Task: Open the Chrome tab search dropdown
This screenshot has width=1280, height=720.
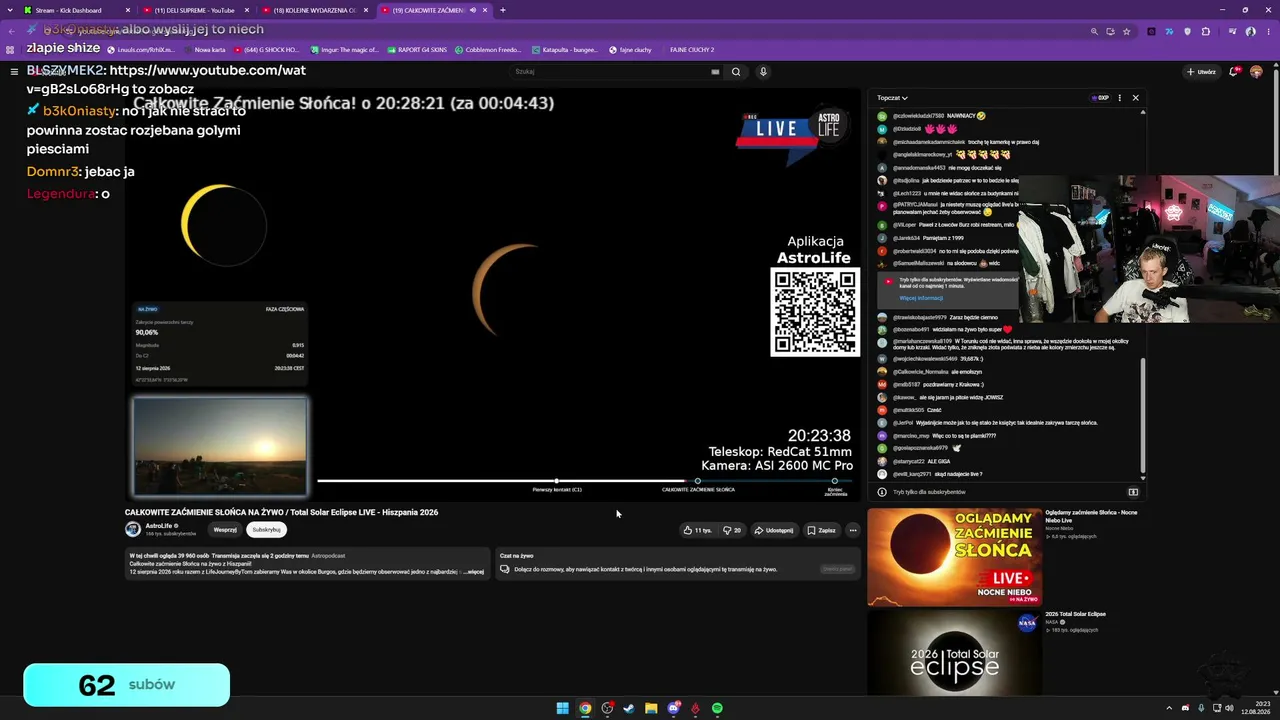Action: tap(10, 10)
